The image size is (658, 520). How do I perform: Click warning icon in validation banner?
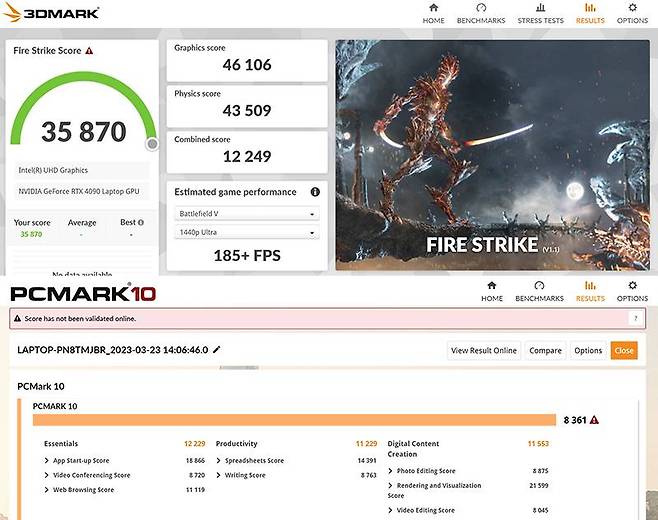tap(17, 319)
